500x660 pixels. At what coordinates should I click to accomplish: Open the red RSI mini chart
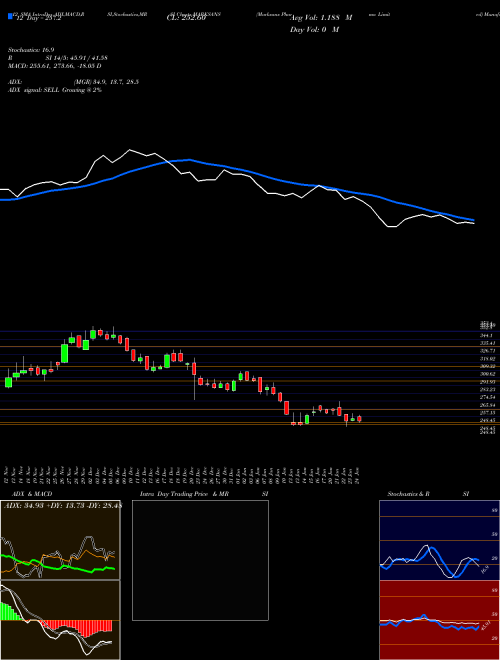[439, 620]
